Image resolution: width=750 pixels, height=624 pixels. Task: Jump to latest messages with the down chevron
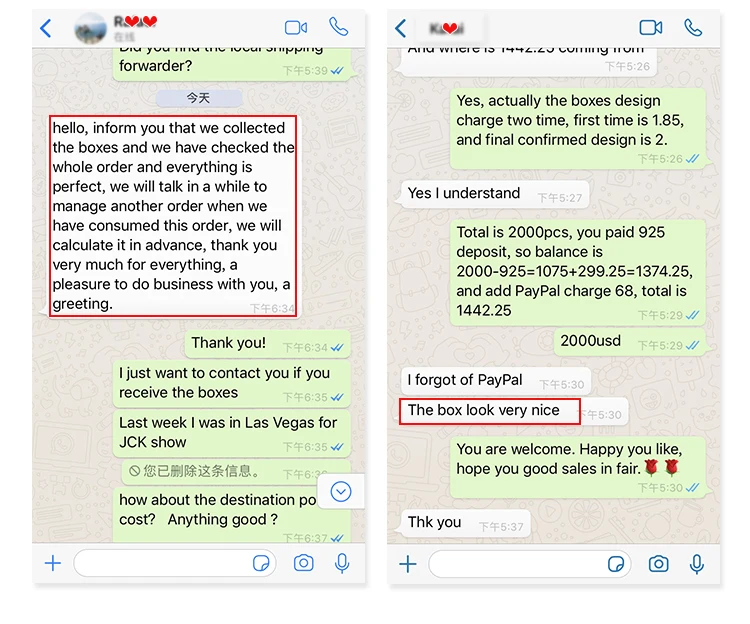341,492
